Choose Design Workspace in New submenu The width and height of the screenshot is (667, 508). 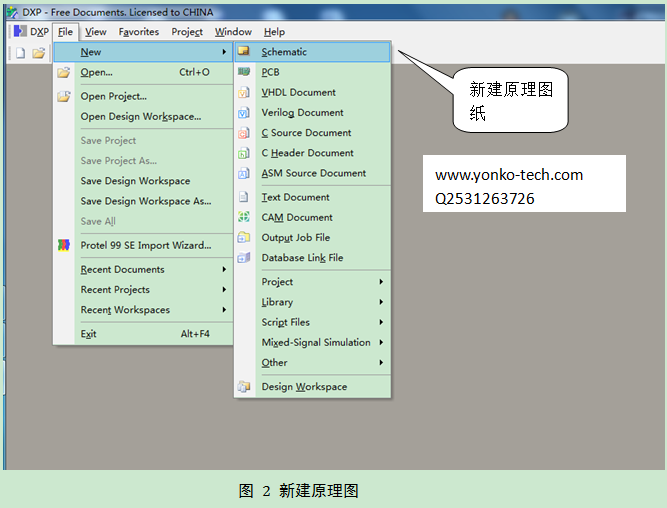pyautogui.click(x=312, y=387)
